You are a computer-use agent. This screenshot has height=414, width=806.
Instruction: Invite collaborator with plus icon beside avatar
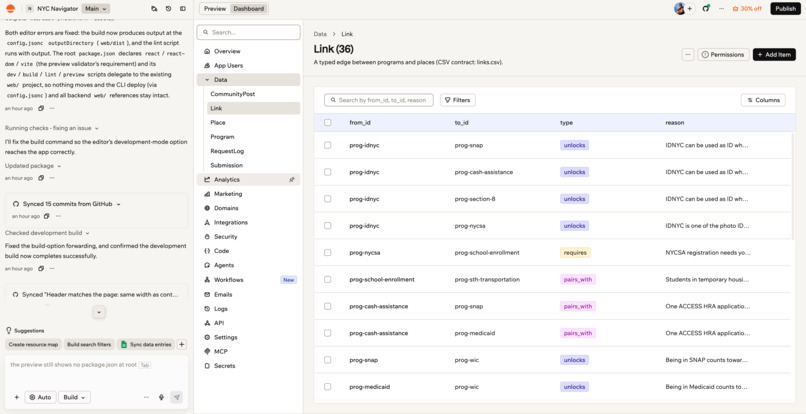690,9
